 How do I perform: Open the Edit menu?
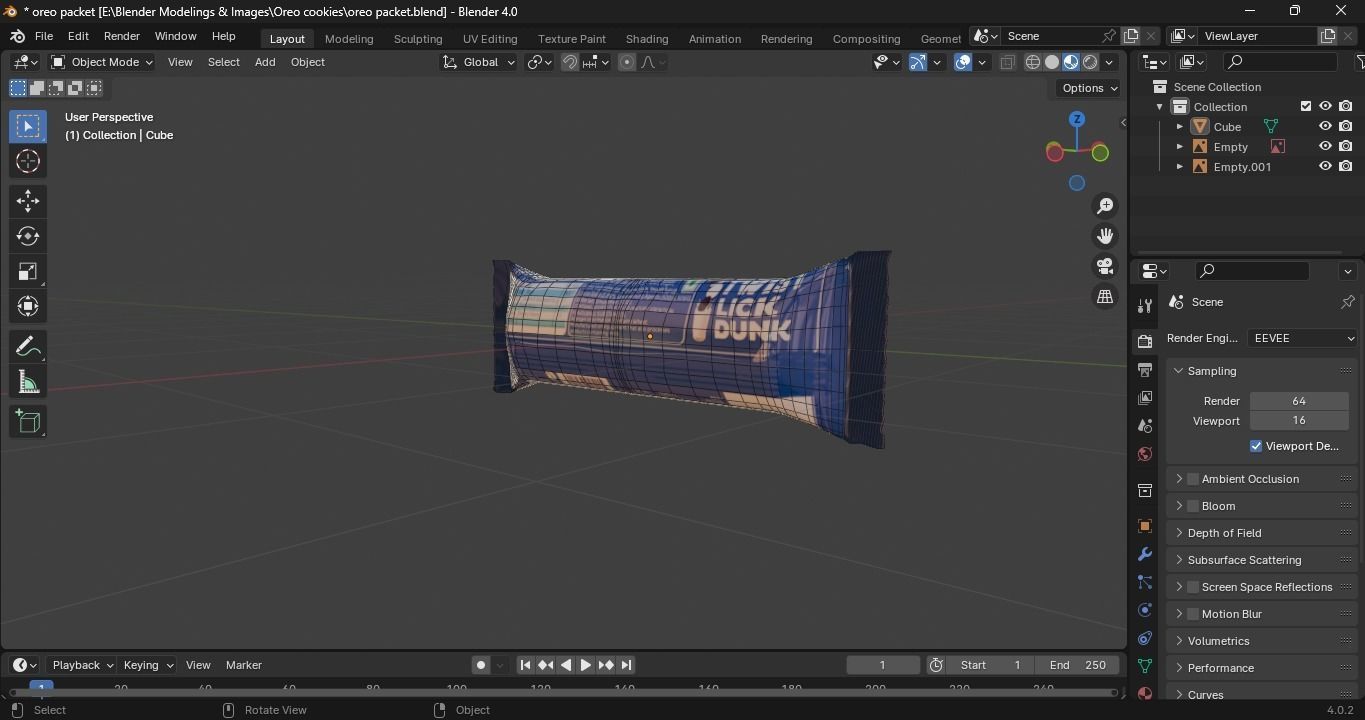coord(78,36)
